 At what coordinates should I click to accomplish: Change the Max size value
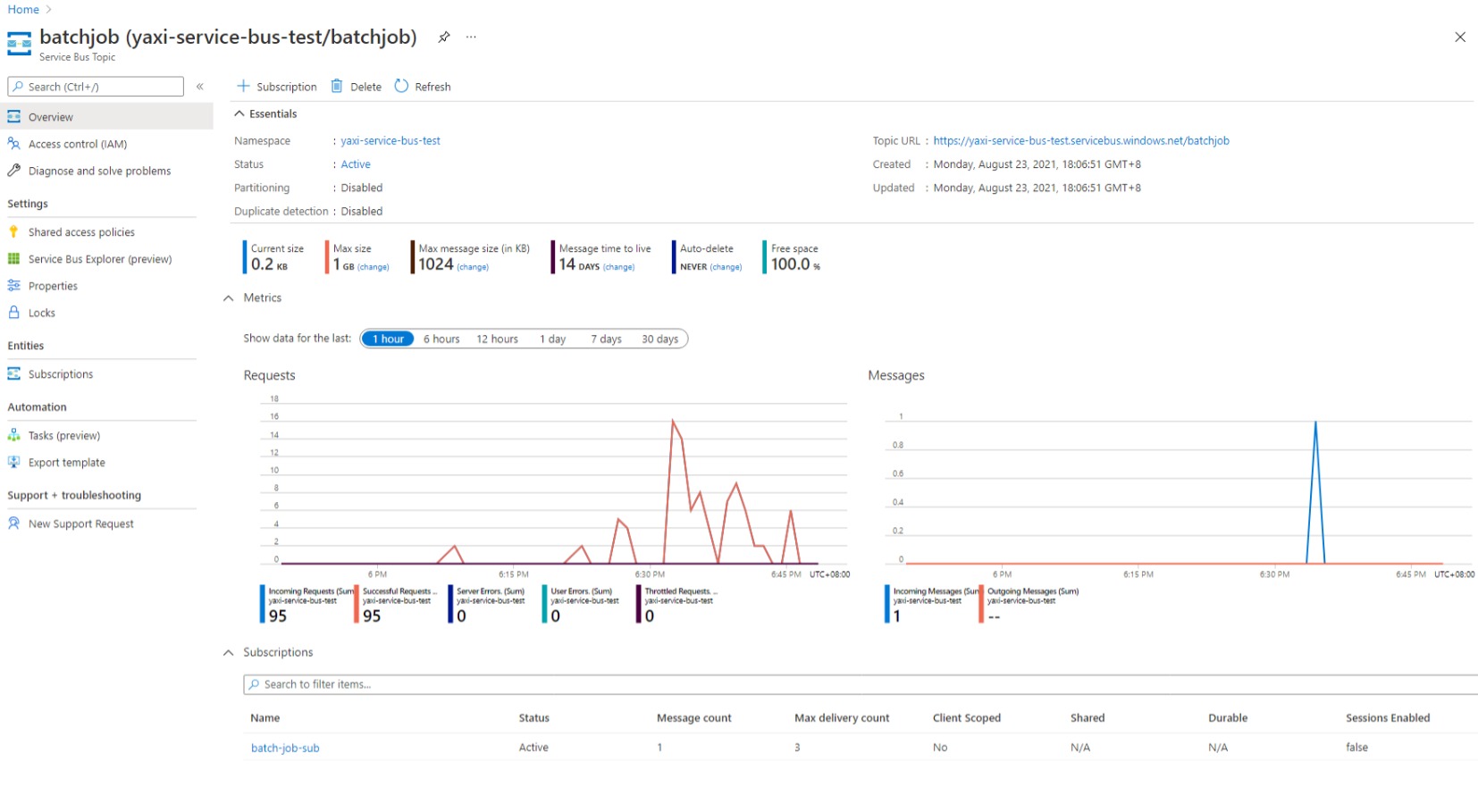coord(374,267)
